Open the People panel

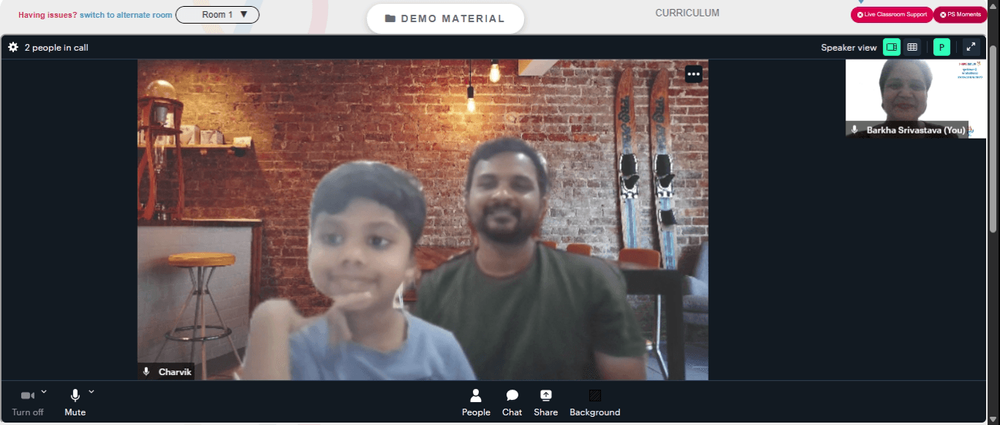pos(476,403)
